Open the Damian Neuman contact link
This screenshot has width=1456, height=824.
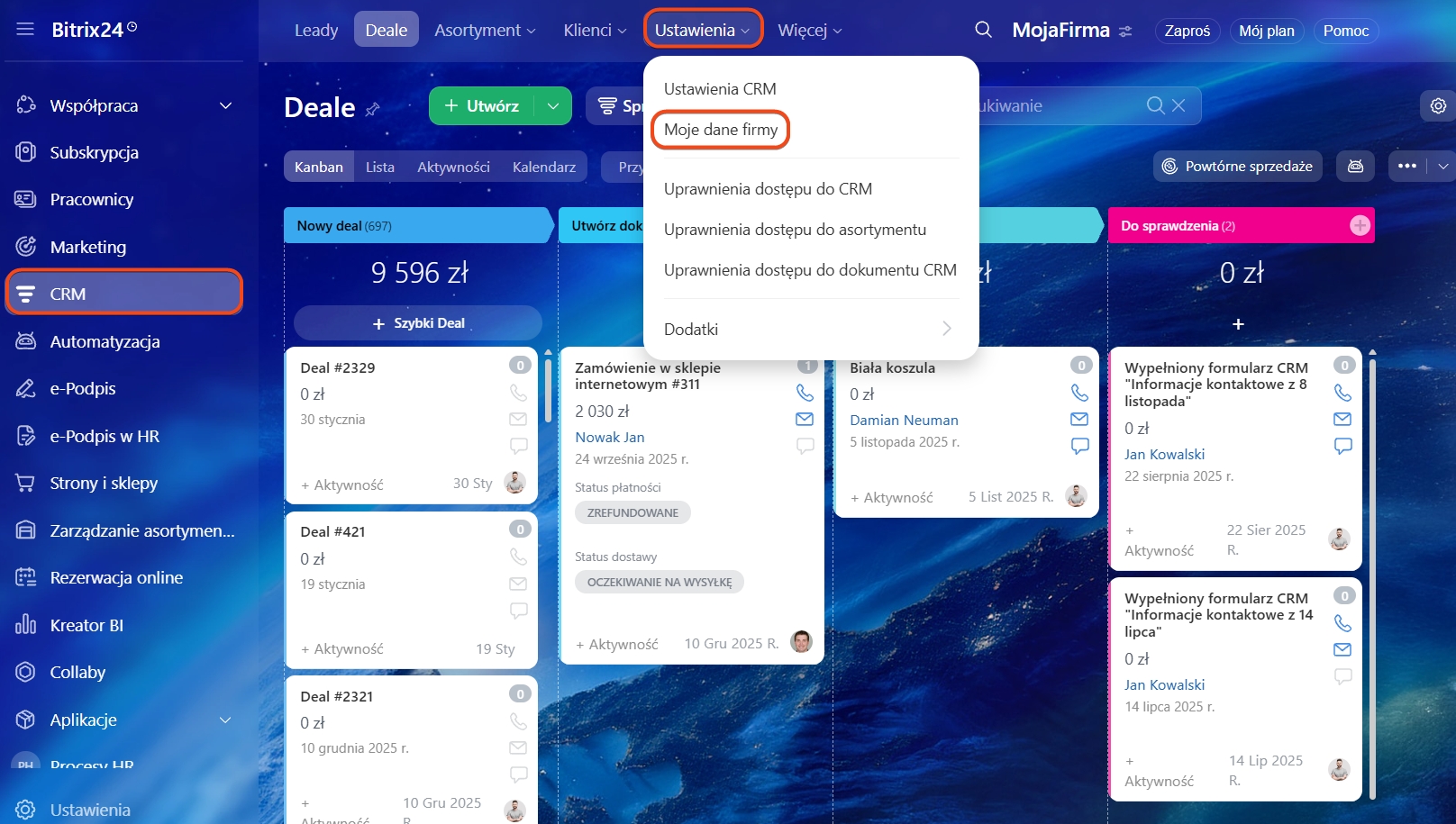(x=903, y=420)
